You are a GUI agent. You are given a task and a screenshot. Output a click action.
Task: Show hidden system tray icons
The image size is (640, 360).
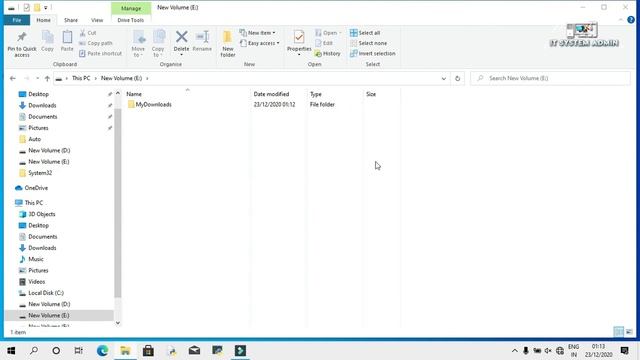coord(515,351)
